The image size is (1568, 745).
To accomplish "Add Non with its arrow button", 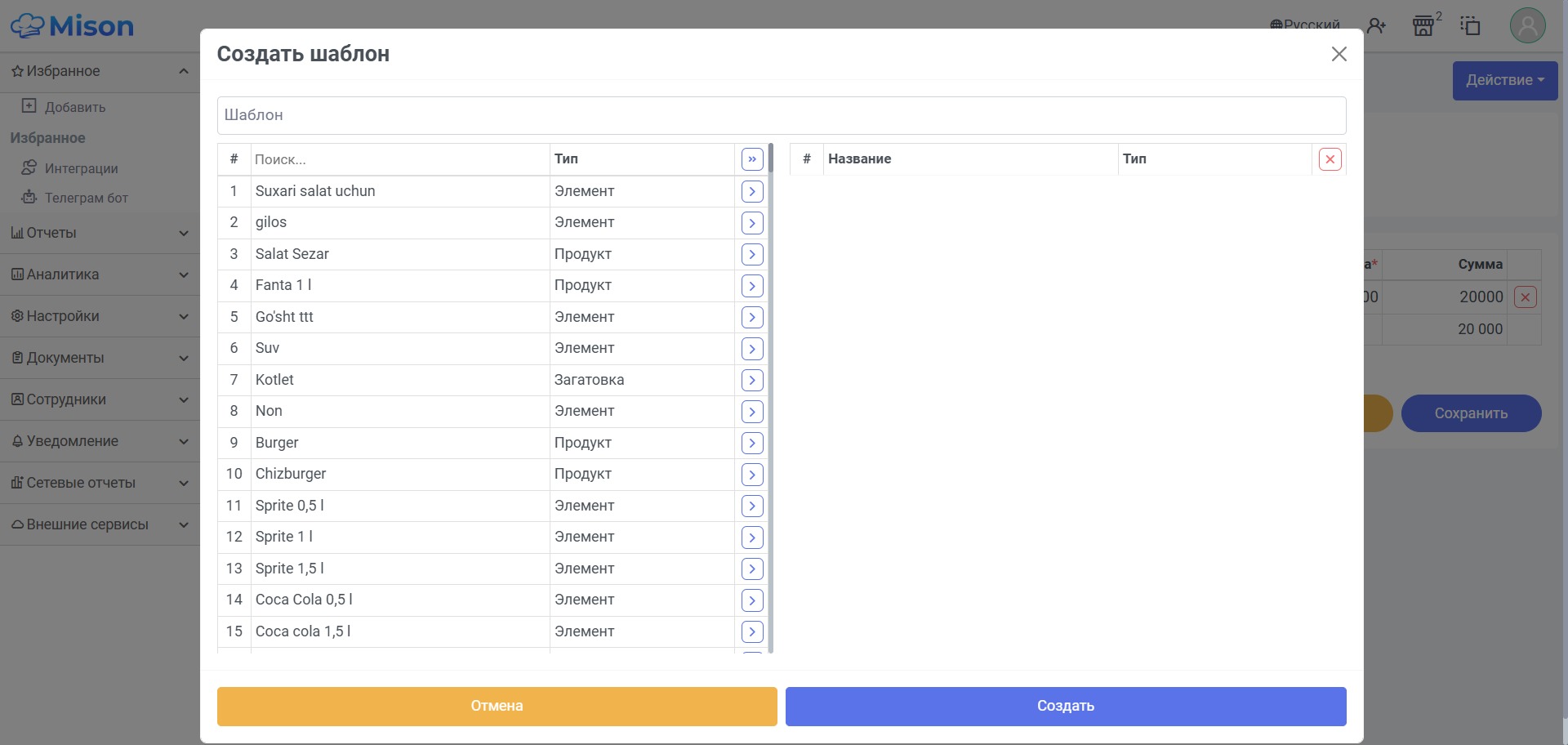I will 752,412.
